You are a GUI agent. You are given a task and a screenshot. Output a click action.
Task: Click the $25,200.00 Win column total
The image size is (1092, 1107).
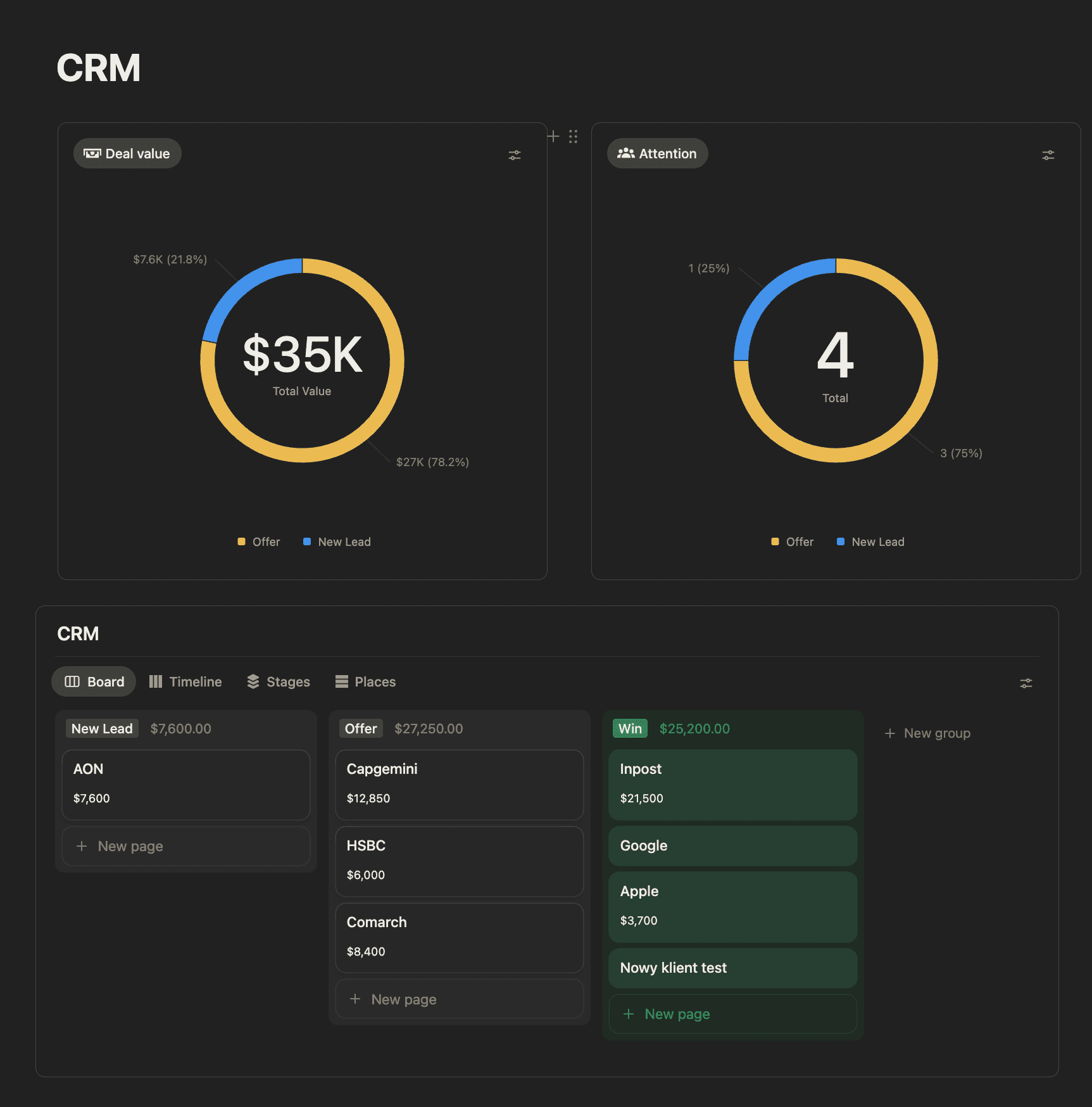(694, 729)
